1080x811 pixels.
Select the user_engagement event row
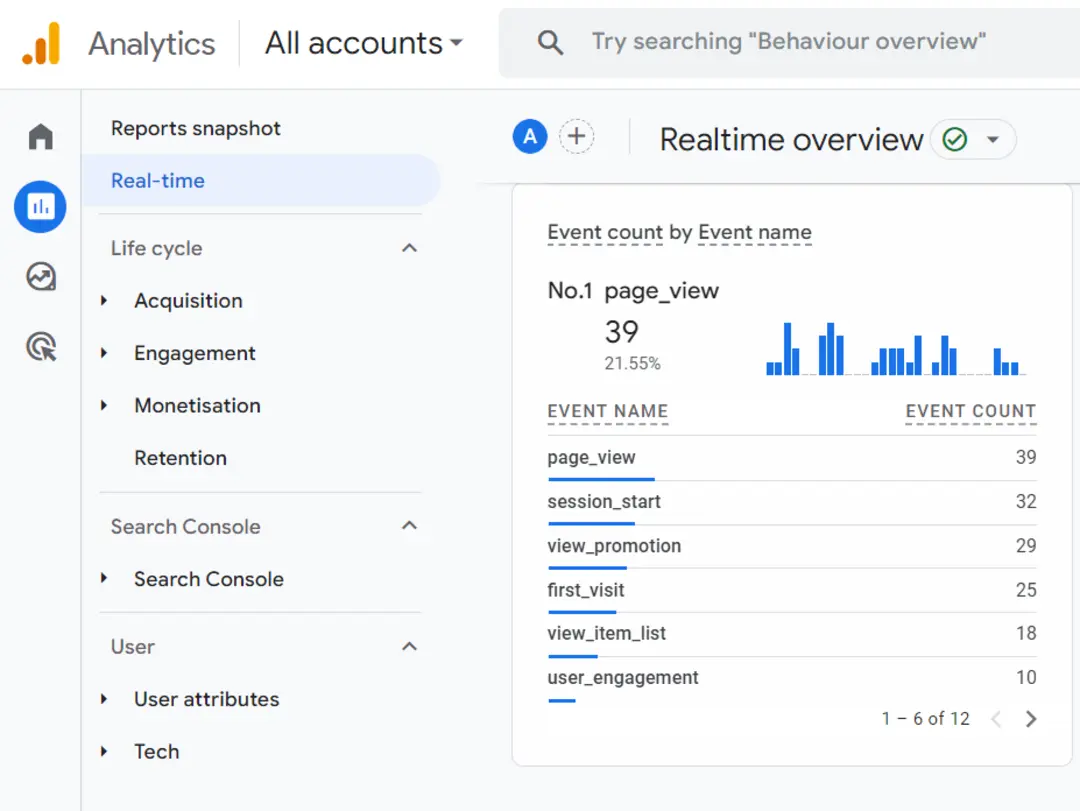coord(791,678)
